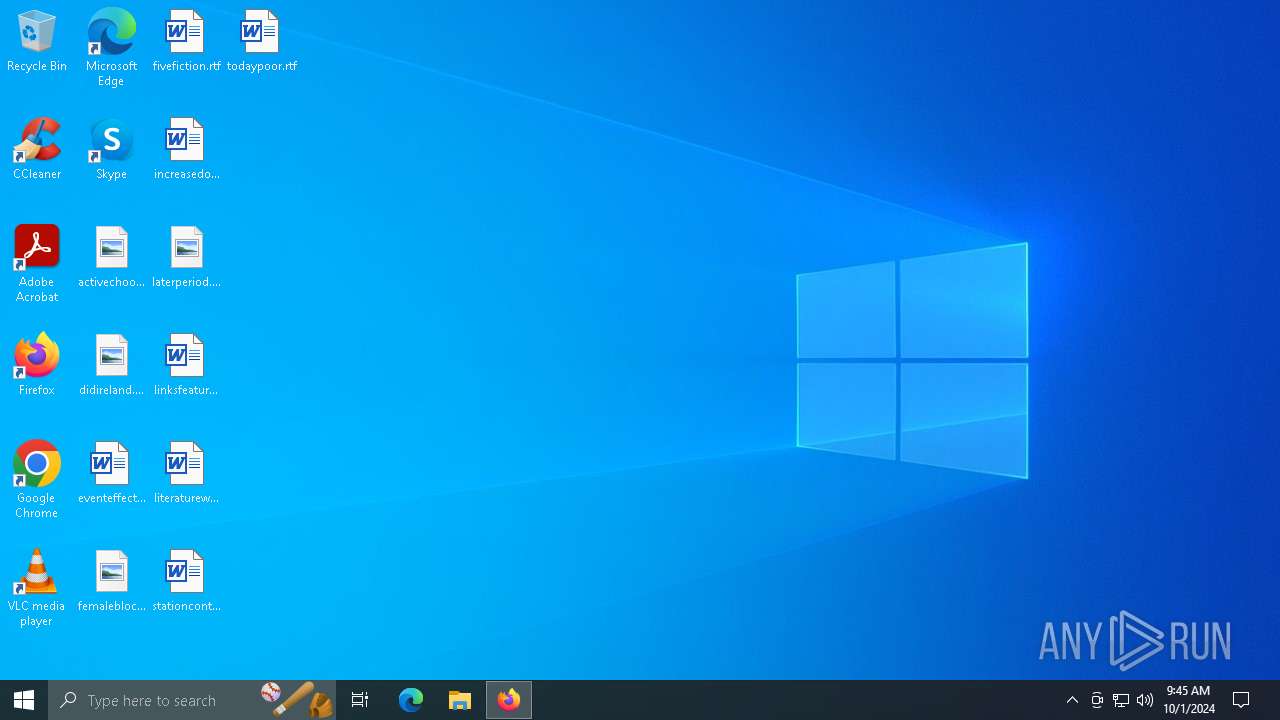Select the Adobe Acrobat shortcut
1280x720 pixels.
(x=37, y=263)
